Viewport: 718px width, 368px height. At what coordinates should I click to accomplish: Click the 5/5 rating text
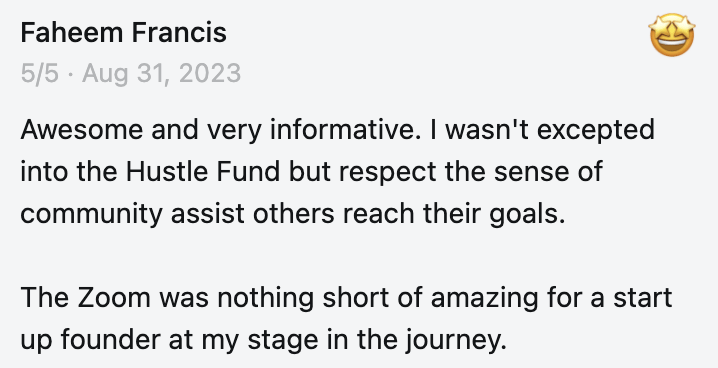tap(39, 73)
